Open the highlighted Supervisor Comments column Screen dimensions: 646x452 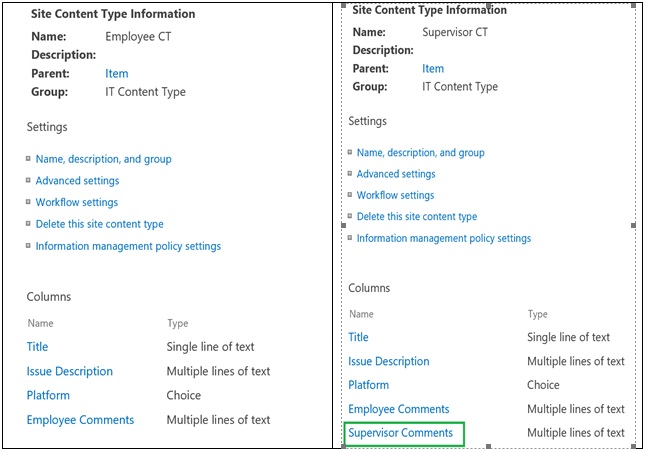(x=400, y=433)
